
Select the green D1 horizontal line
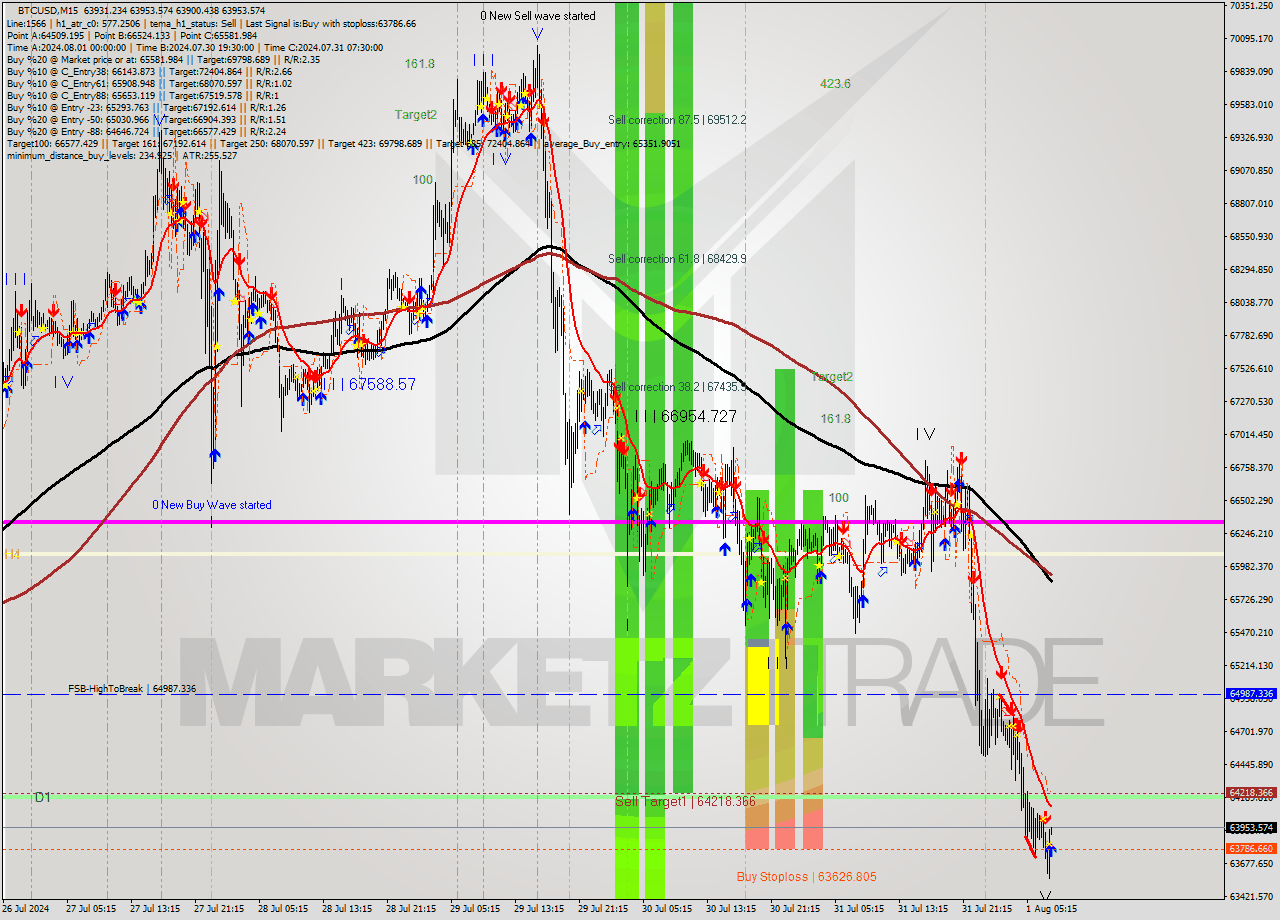612,797
